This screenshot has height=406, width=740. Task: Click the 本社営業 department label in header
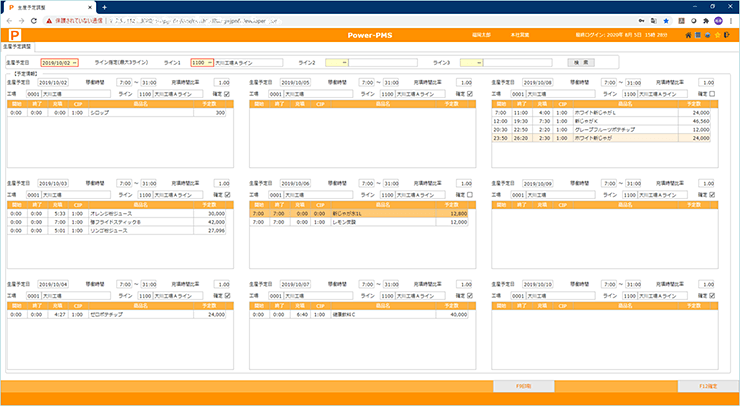(x=520, y=35)
